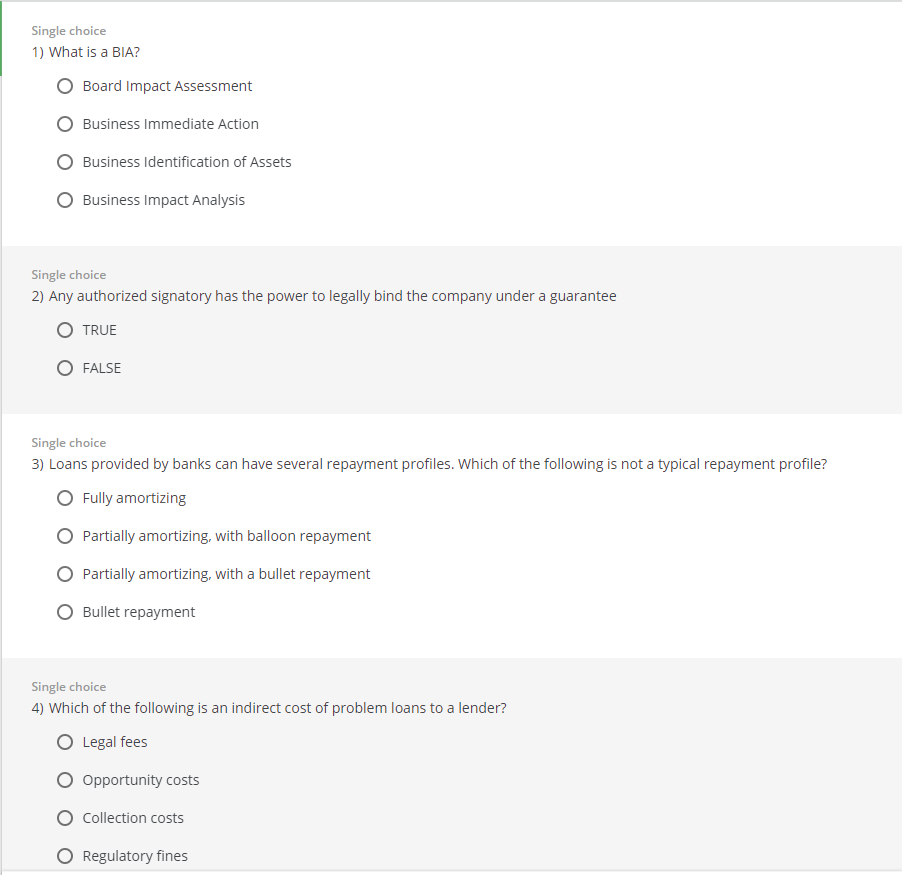Choose Legal fees as the answer
Viewport: 902px width, 875px height.
click(x=66, y=742)
